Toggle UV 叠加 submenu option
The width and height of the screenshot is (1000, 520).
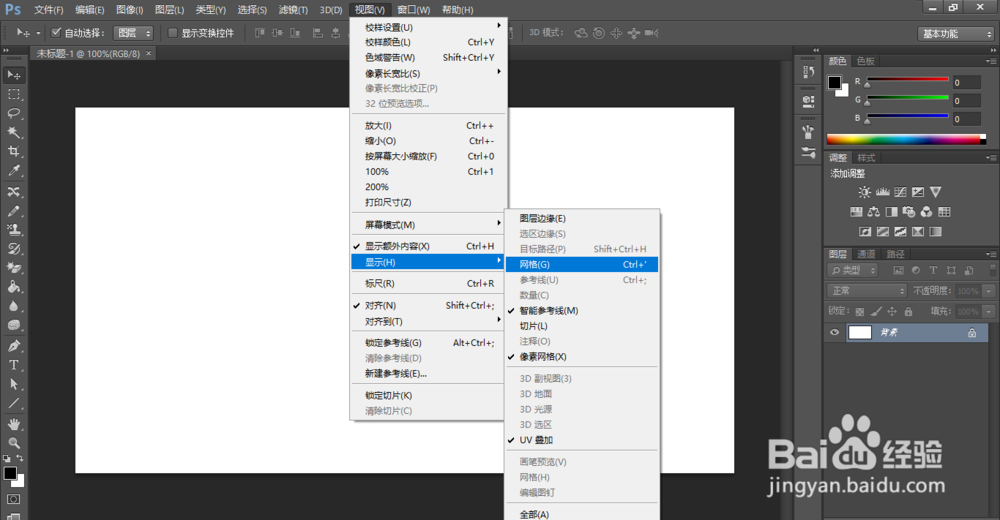[582, 440]
